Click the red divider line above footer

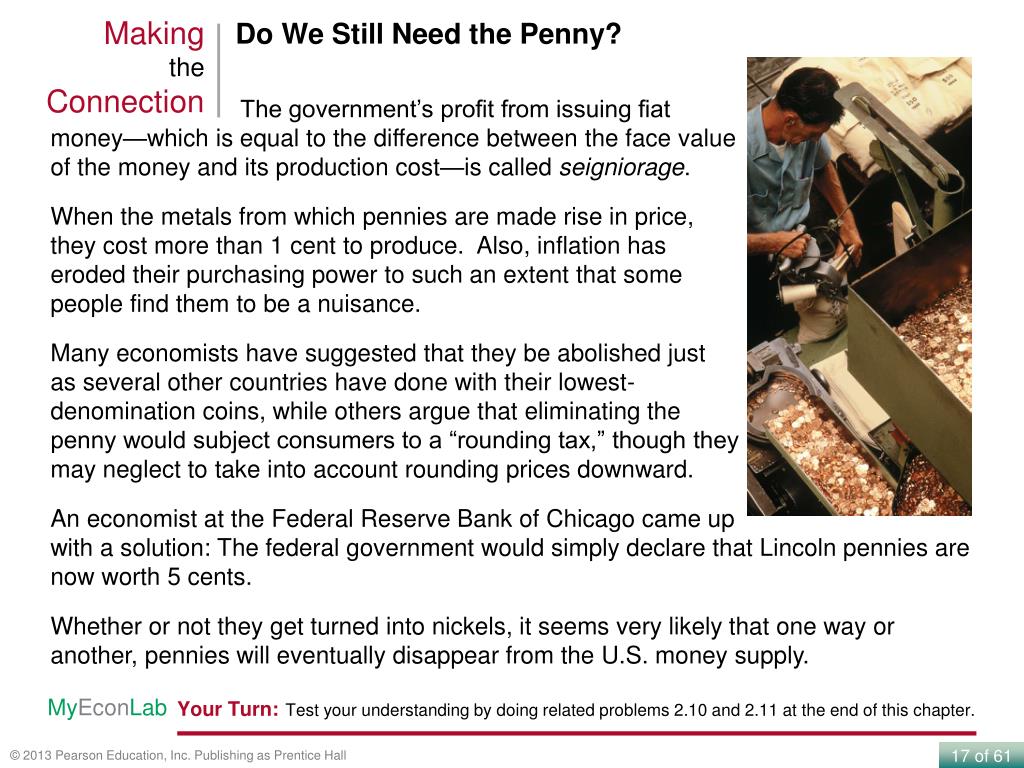pos(577,733)
